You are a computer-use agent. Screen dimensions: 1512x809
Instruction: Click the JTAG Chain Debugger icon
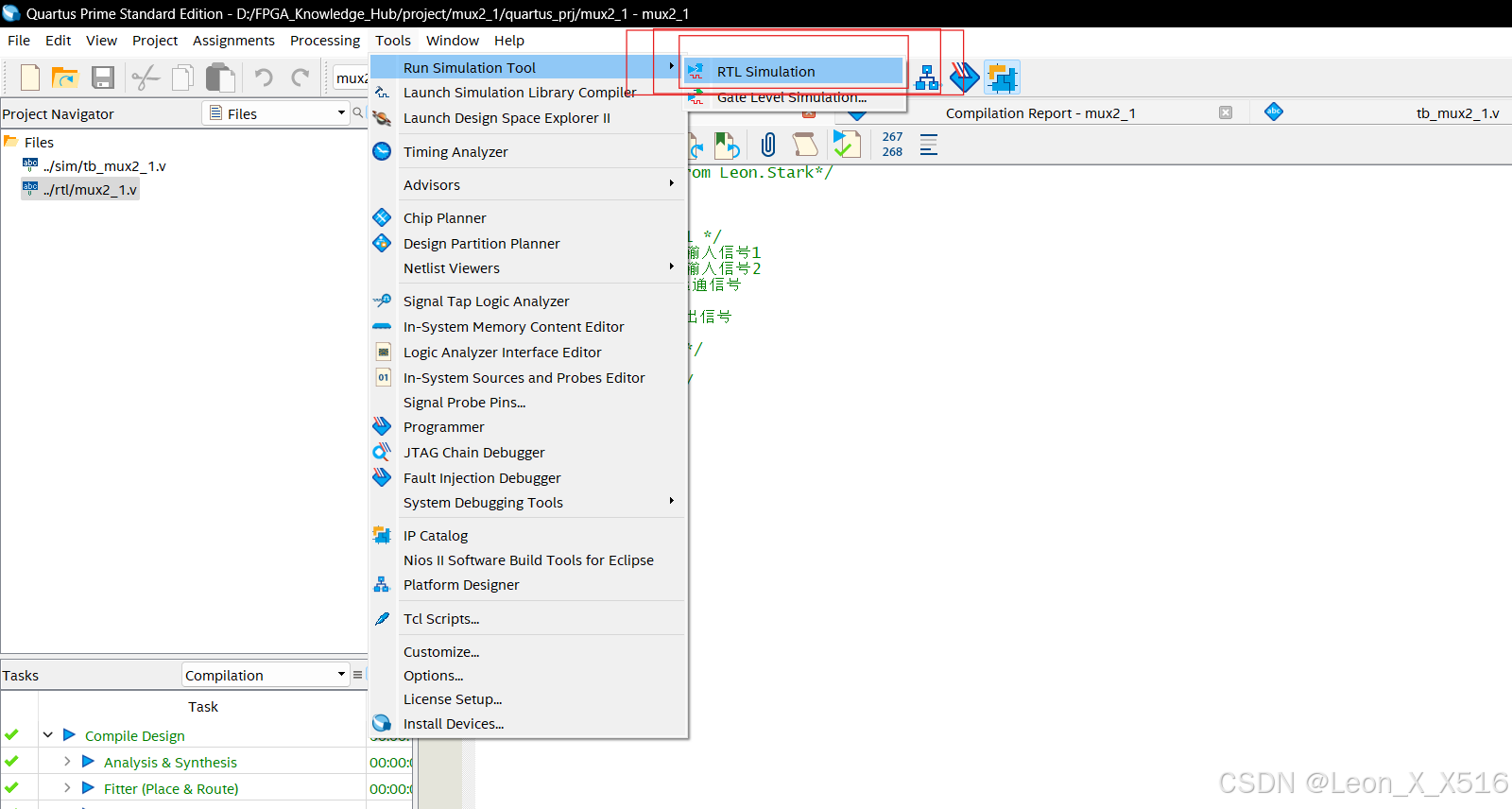click(x=382, y=452)
